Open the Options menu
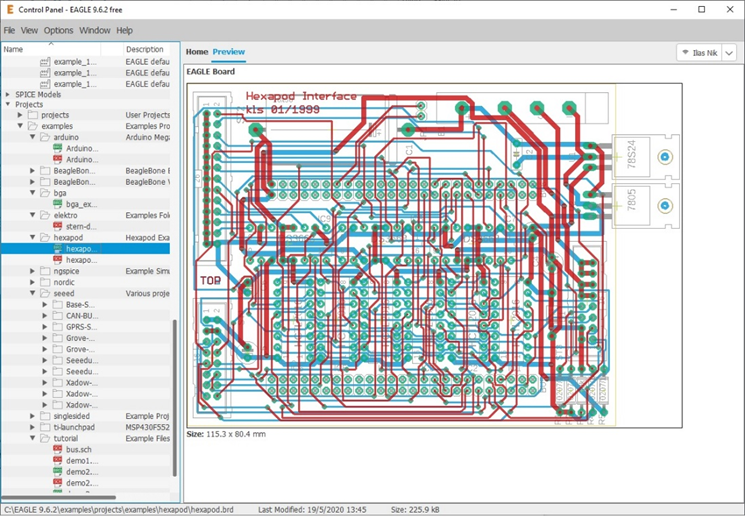The width and height of the screenshot is (745, 518). [58, 31]
